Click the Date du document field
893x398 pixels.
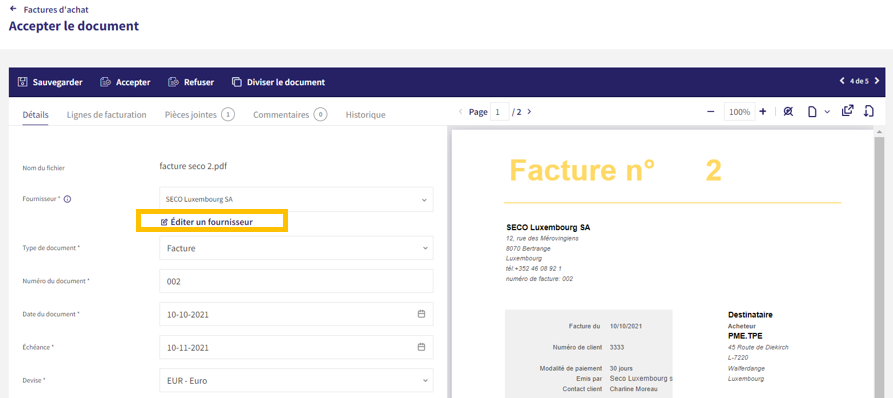(x=296, y=314)
